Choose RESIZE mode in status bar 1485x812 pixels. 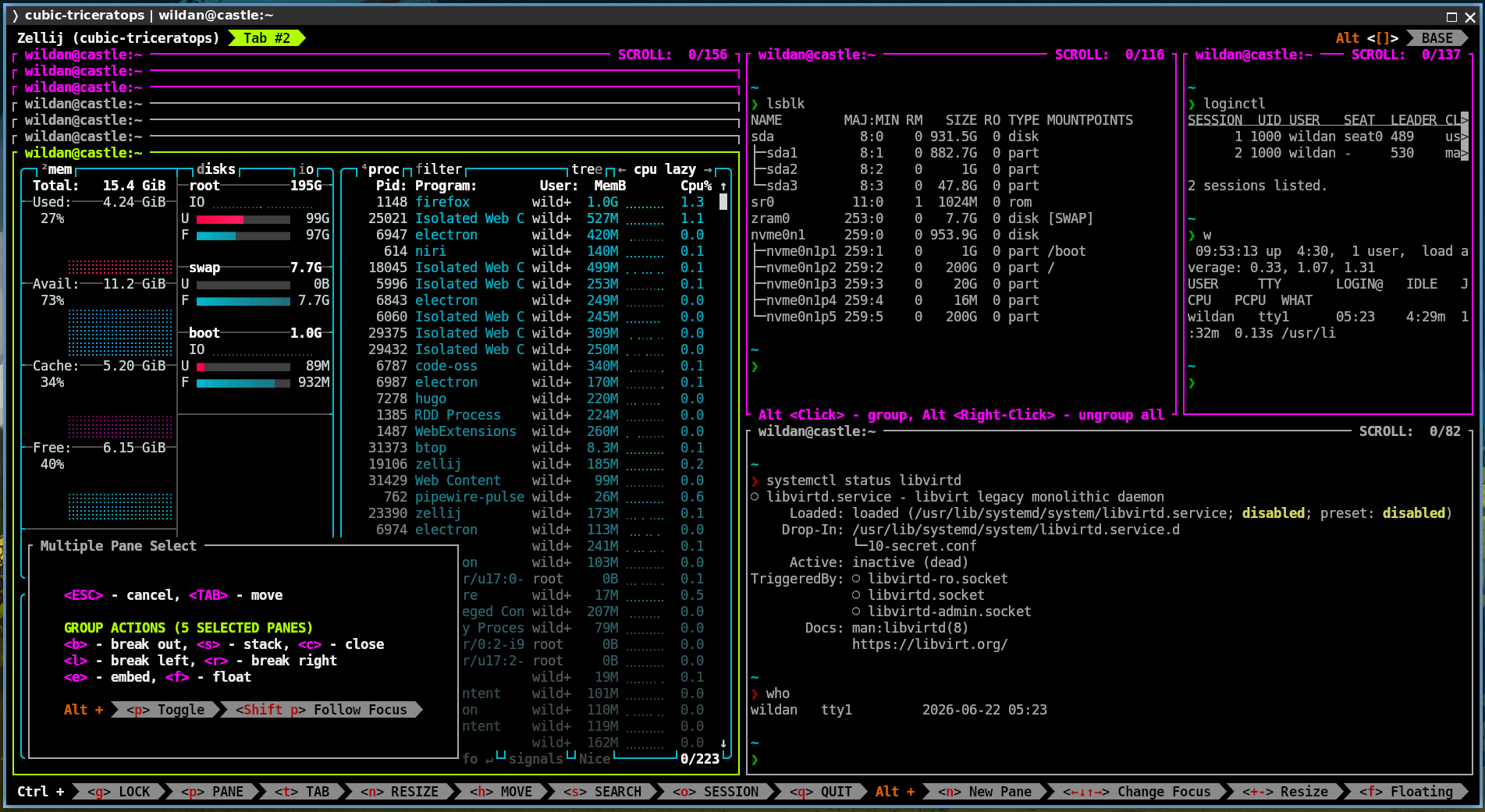pos(400,792)
